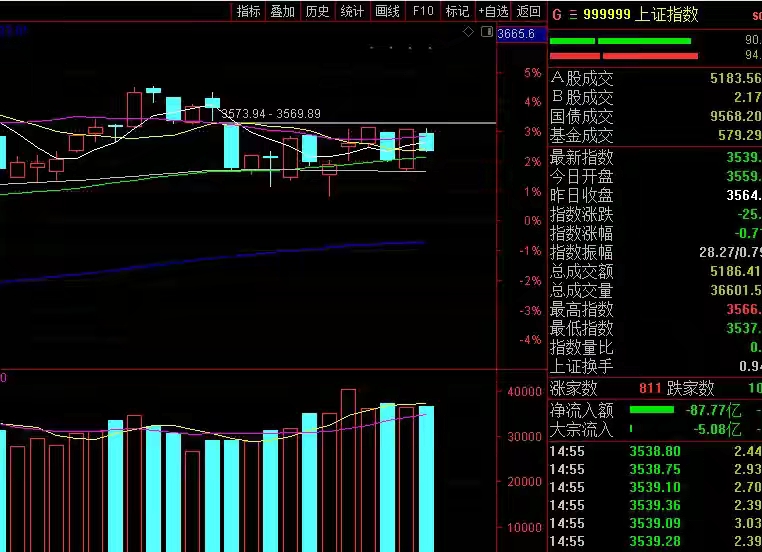Click the 涨家数 811 value

tap(649, 388)
